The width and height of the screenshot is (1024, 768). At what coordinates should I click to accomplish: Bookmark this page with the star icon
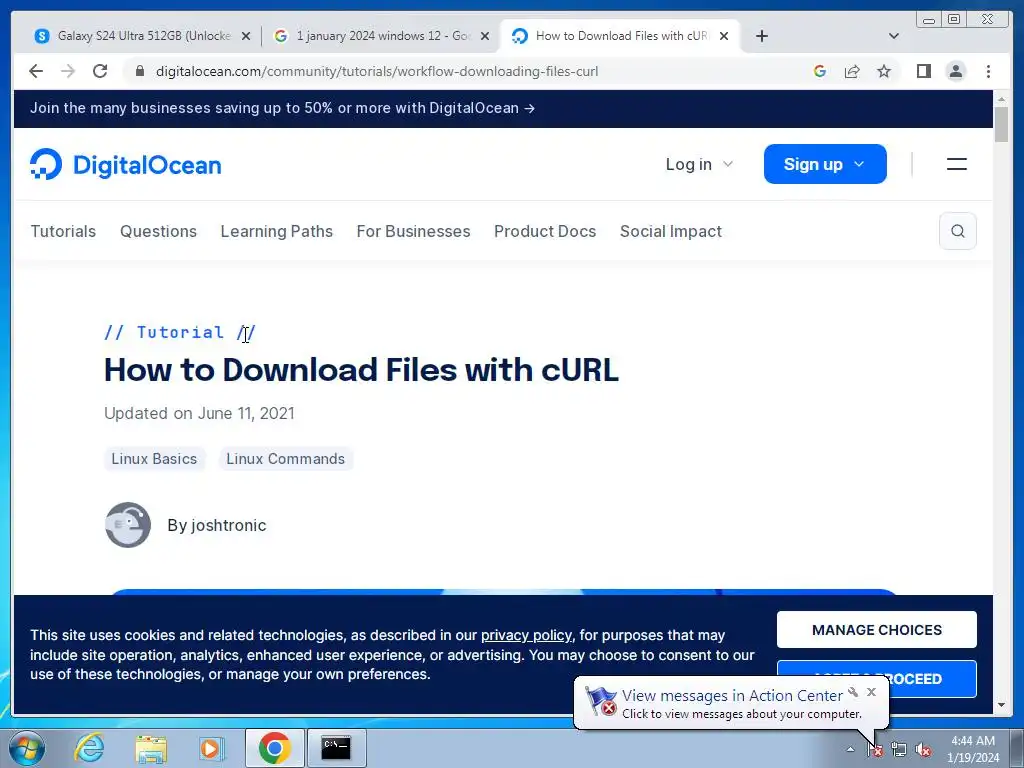click(884, 71)
